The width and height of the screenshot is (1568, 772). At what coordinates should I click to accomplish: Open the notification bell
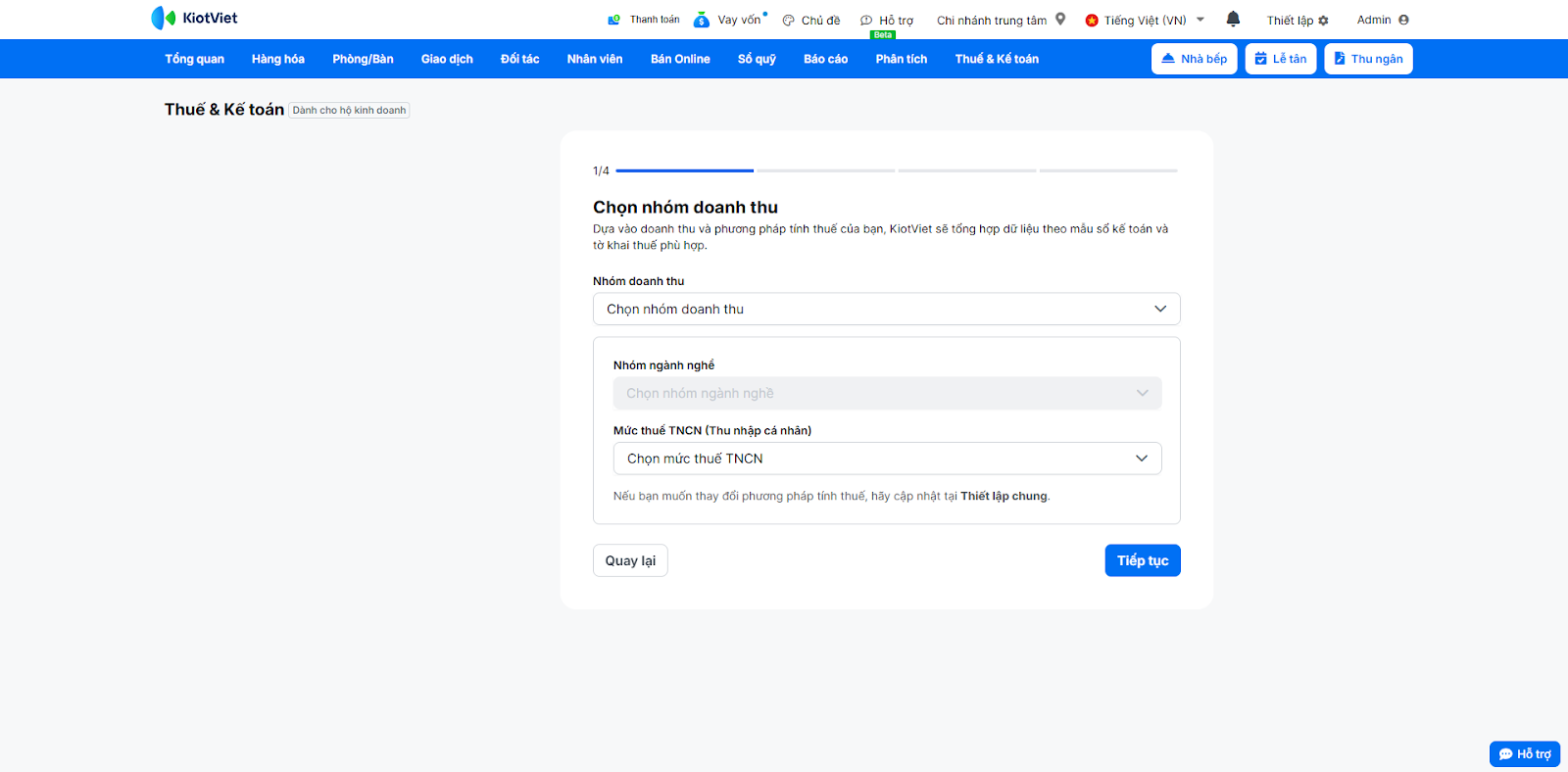pos(1233,19)
